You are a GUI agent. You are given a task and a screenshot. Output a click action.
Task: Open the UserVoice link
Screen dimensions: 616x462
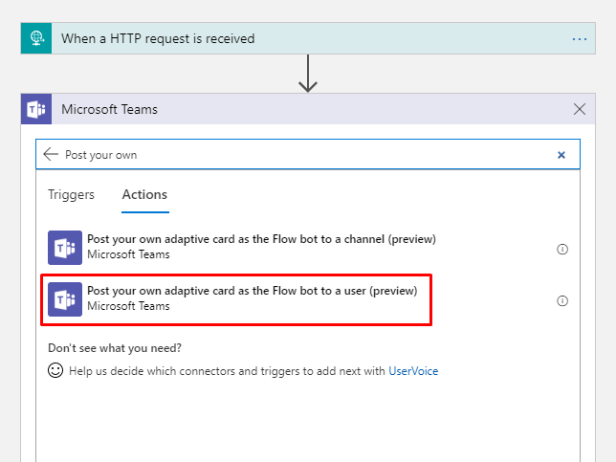tap(413, 371)
